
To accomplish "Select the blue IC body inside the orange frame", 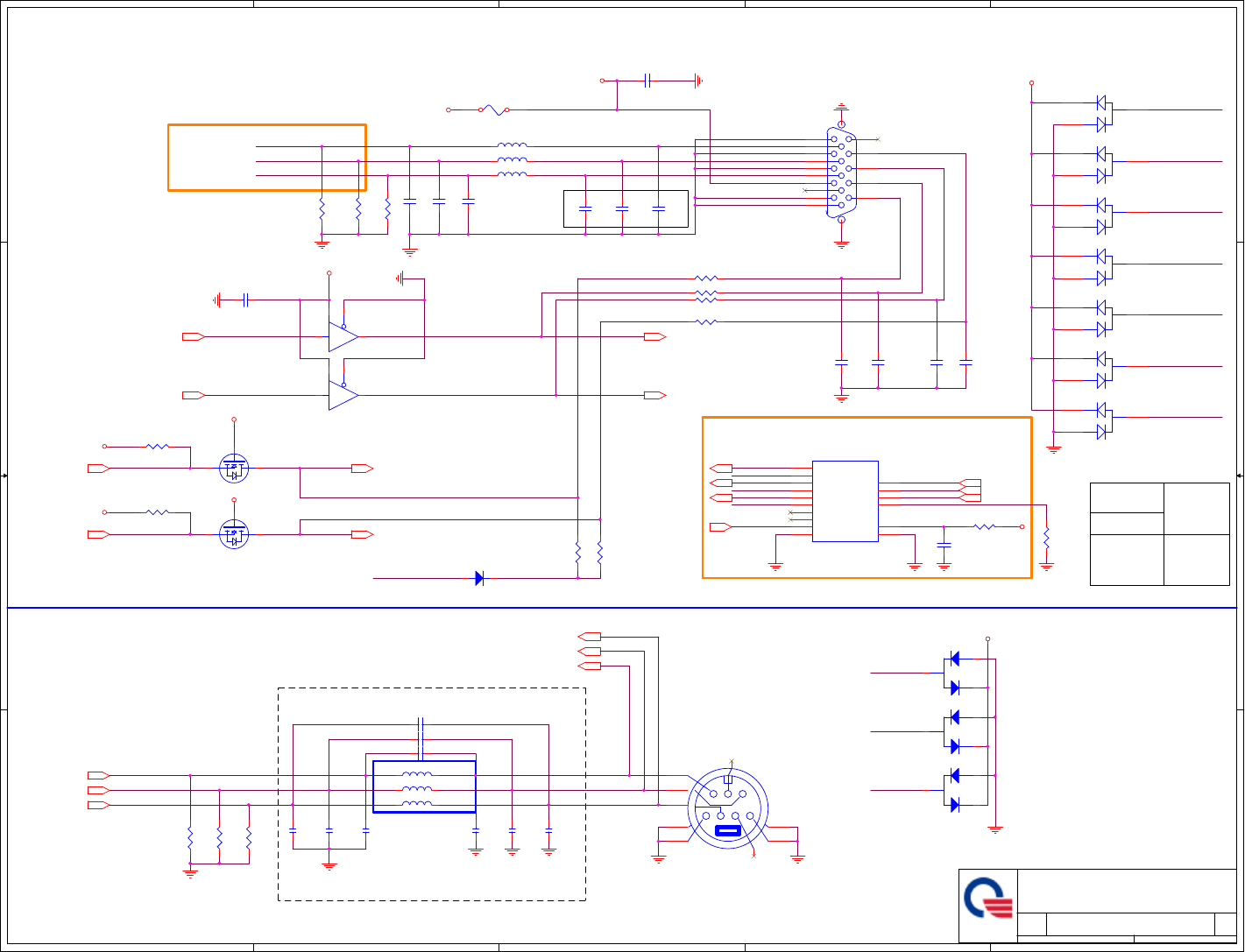I will click(845, 501).
